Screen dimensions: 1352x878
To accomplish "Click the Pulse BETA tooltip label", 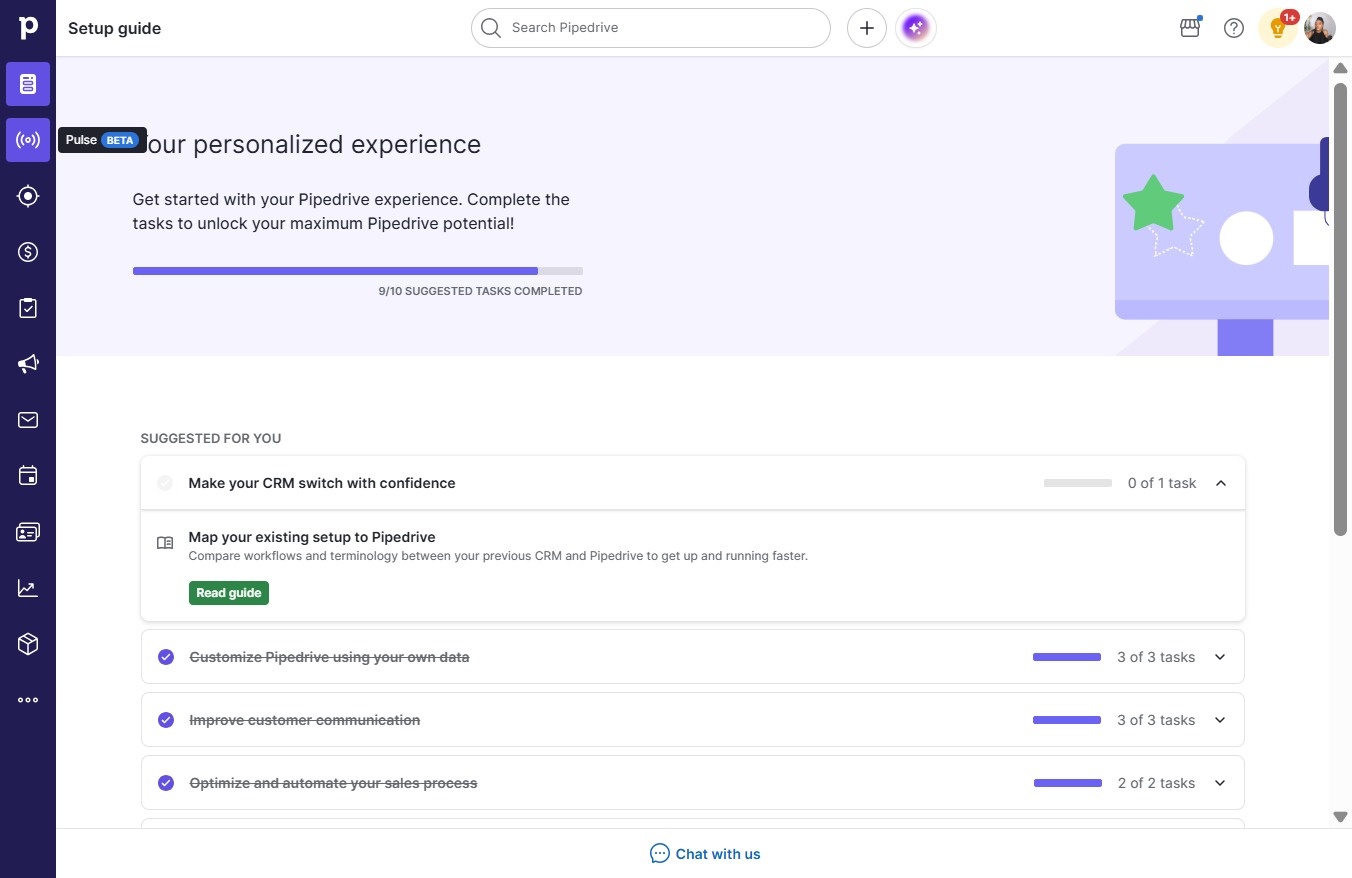I will pos(102,140).
